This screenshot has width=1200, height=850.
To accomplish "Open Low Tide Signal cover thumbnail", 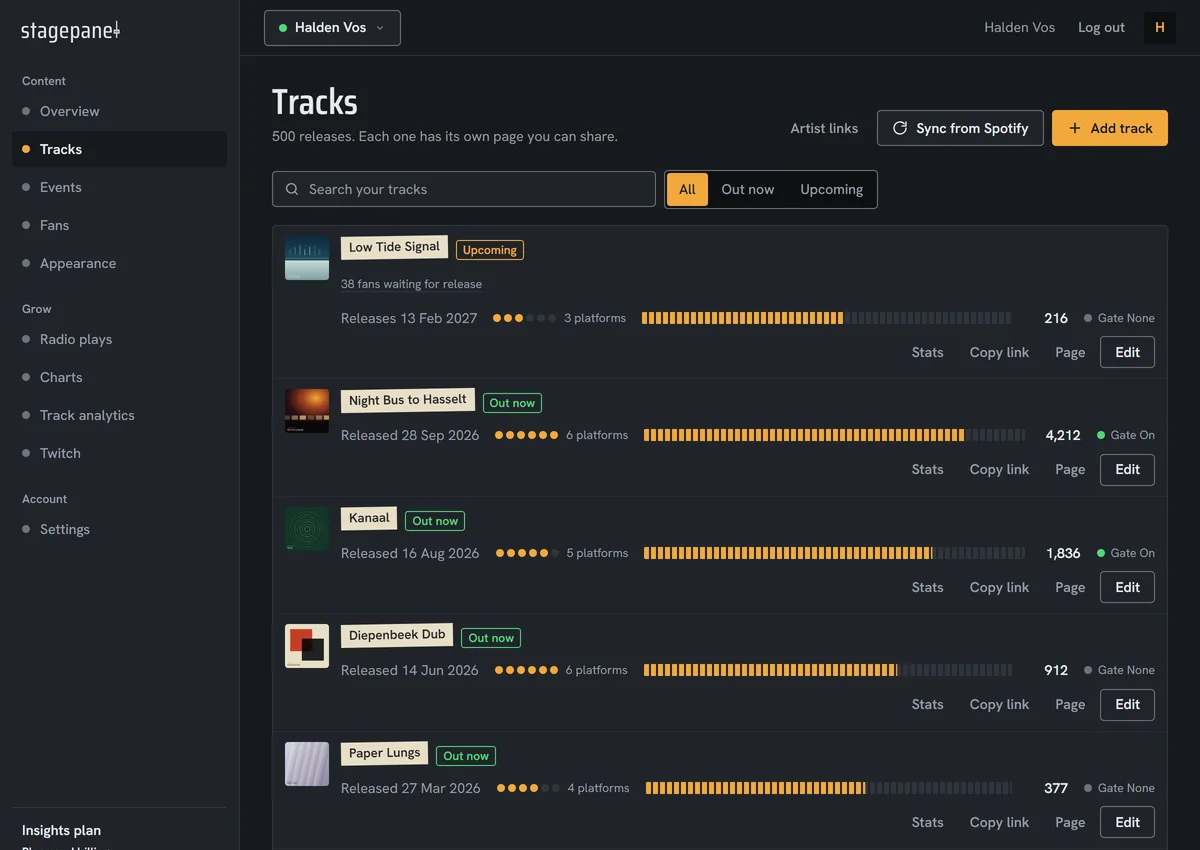I will click(x=307, y=258).
